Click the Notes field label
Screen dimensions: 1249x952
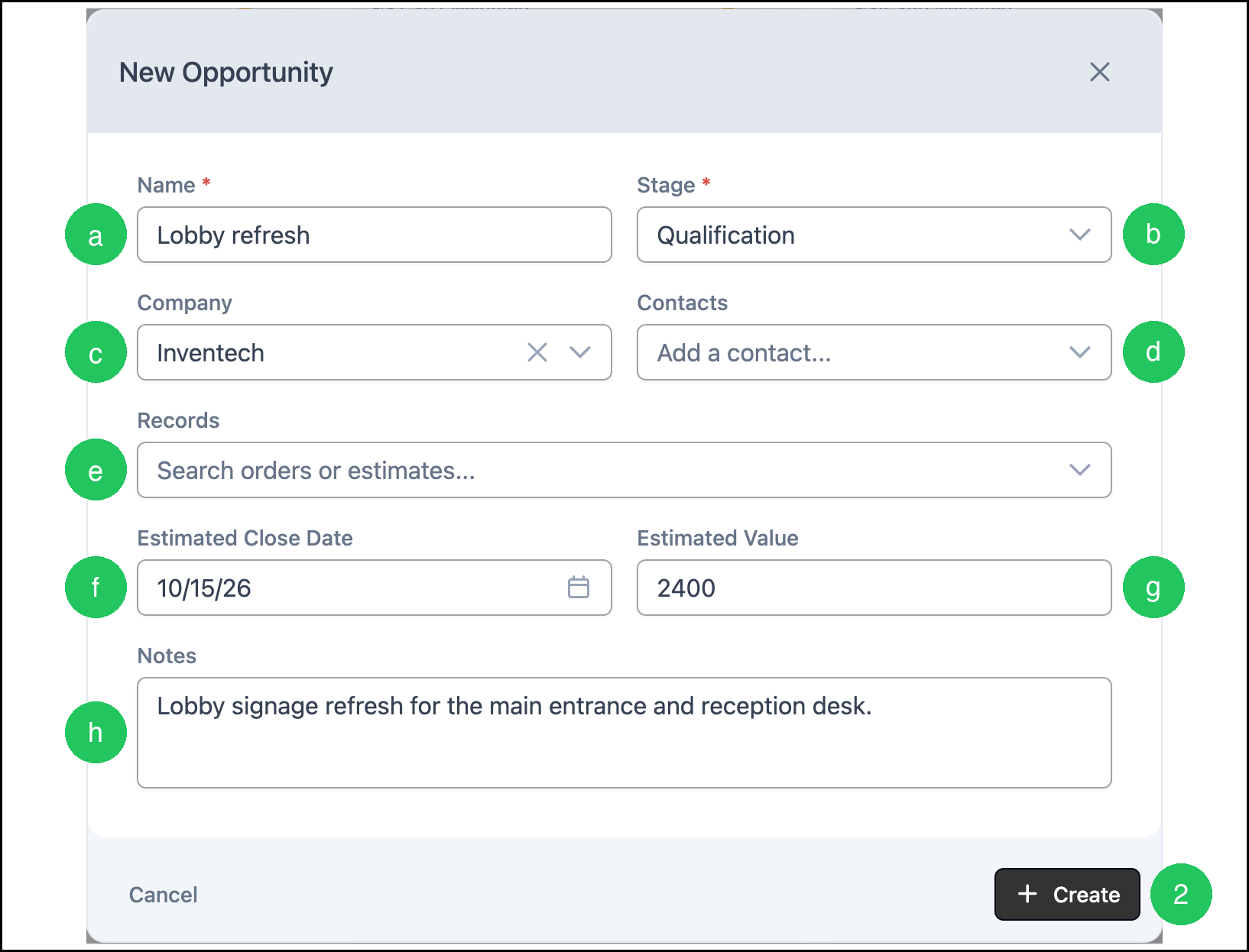167,656
